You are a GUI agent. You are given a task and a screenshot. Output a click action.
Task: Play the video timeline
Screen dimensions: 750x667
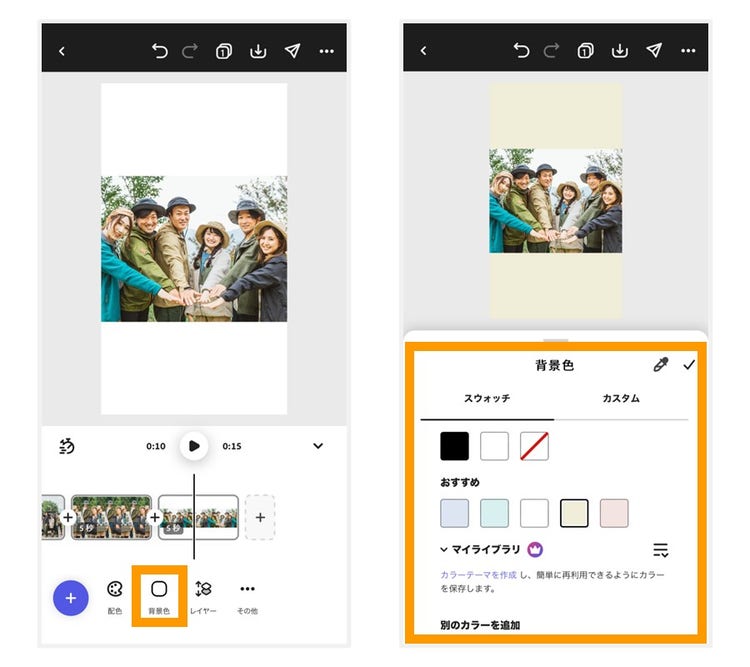pyautogui.click(x=194, y=446)
